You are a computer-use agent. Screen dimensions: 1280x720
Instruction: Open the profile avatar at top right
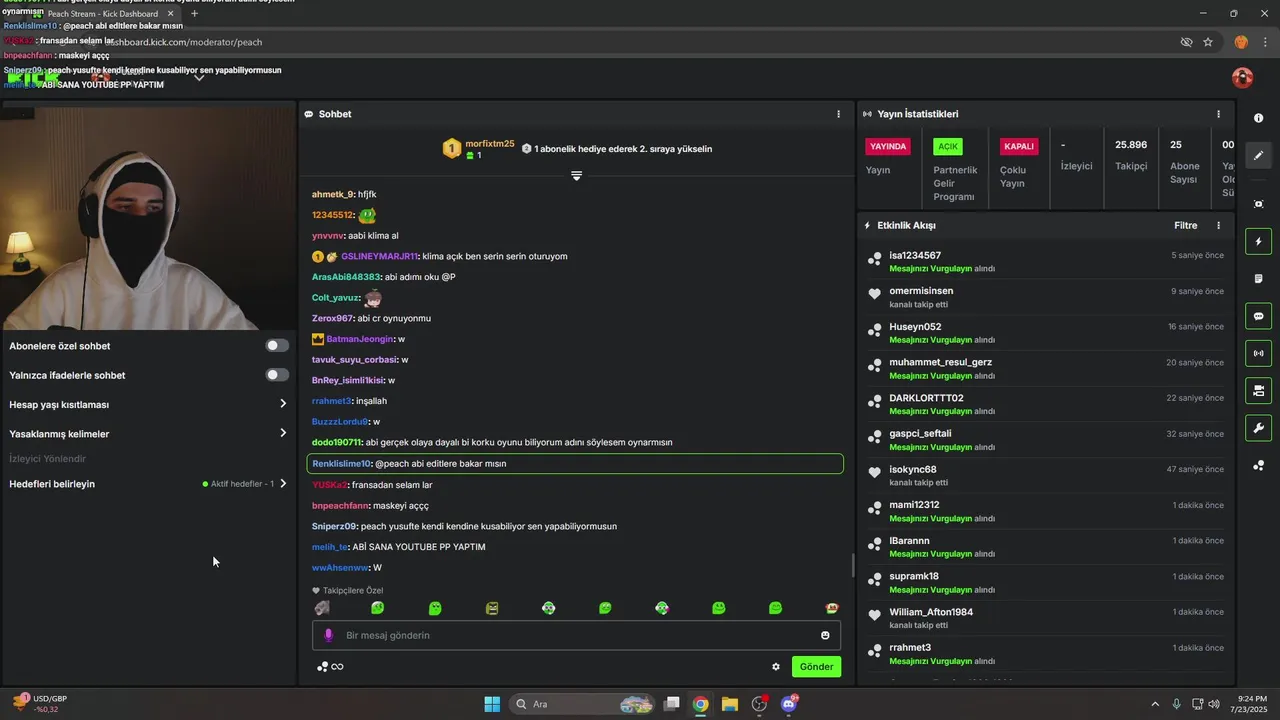click(x=1242, y=77)
